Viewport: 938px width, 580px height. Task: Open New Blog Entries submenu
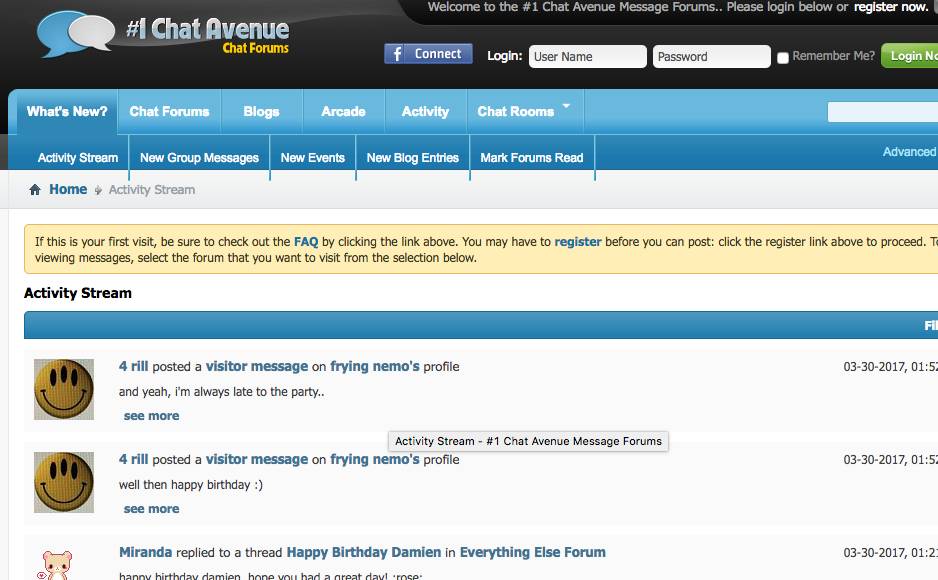point(413,158)
